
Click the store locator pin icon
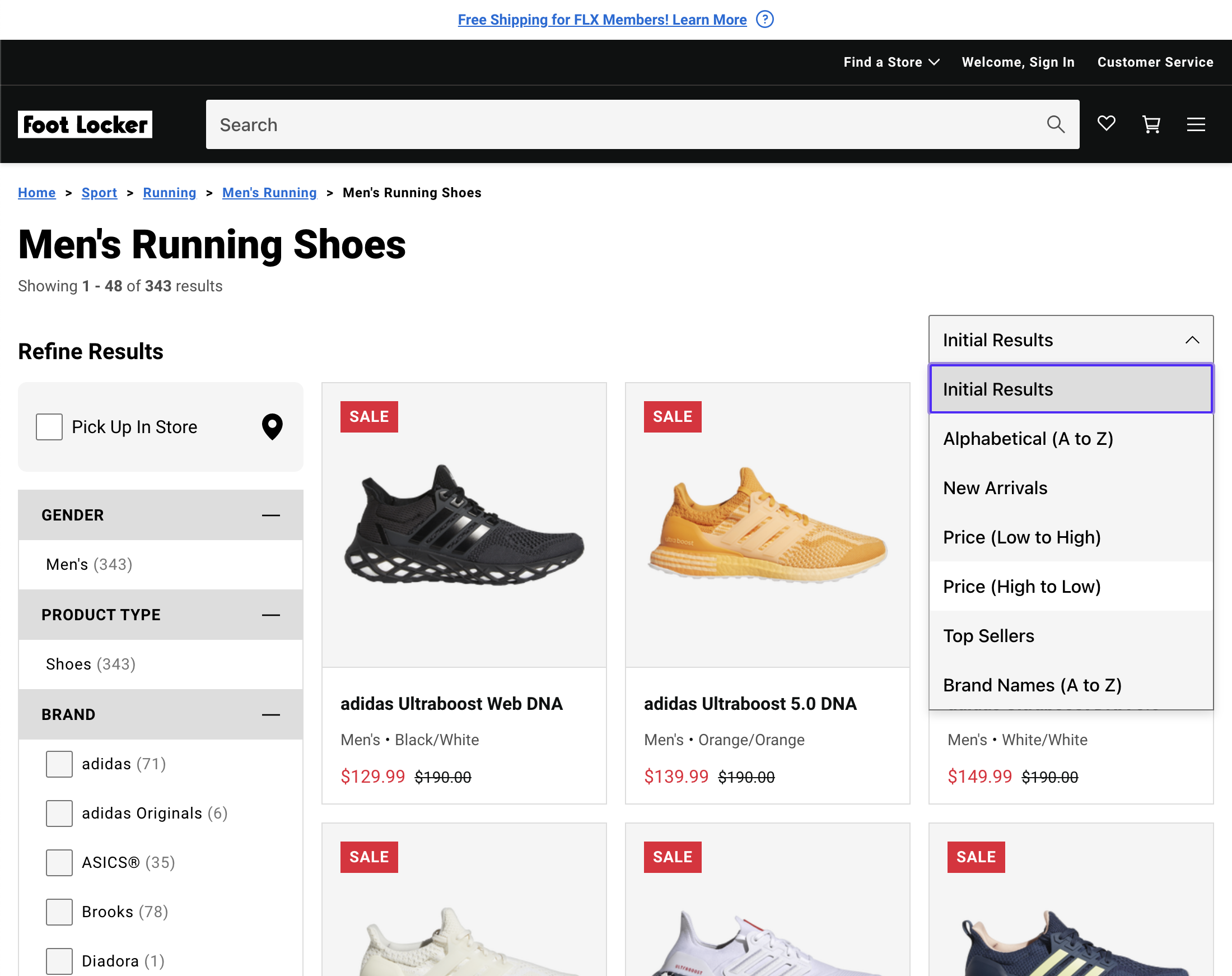pyautogui.click(x=273, y=427)
